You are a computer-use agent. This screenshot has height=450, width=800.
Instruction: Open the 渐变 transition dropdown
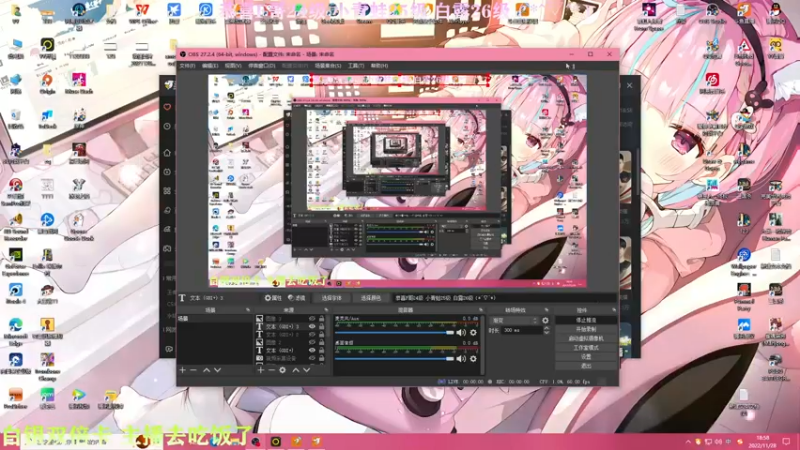(514, 320)
